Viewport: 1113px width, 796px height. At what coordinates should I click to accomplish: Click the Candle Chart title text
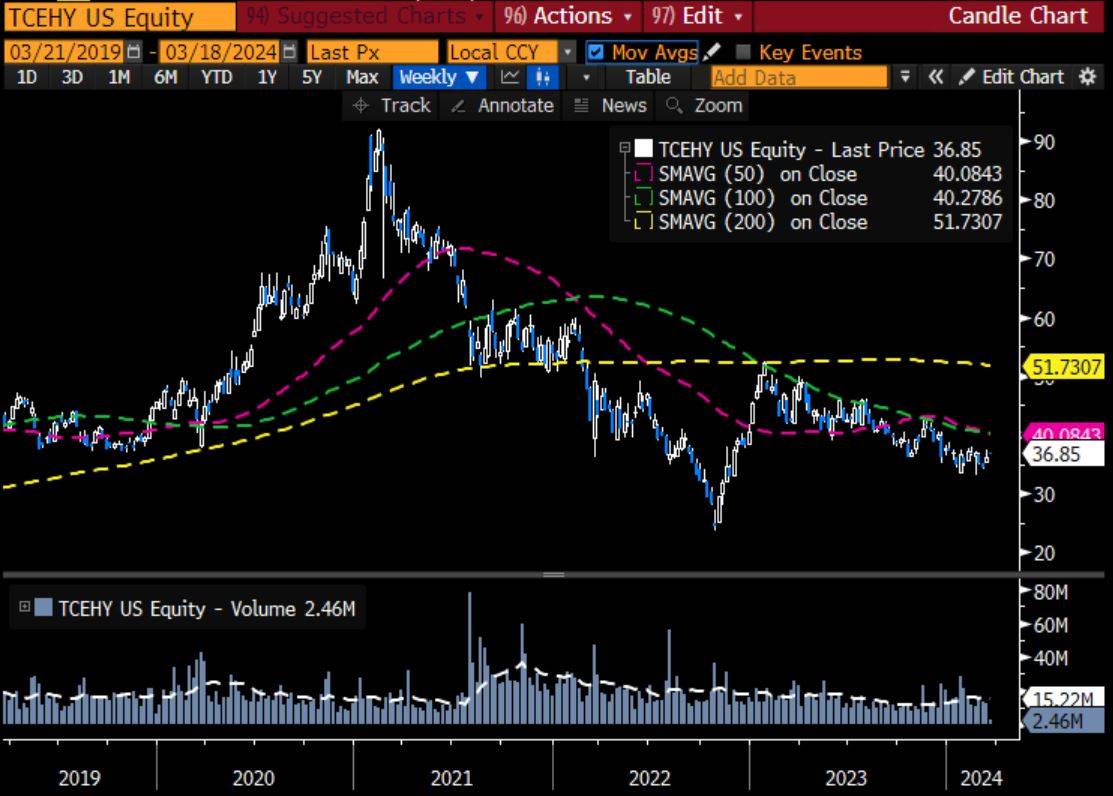click(1018, 16)
